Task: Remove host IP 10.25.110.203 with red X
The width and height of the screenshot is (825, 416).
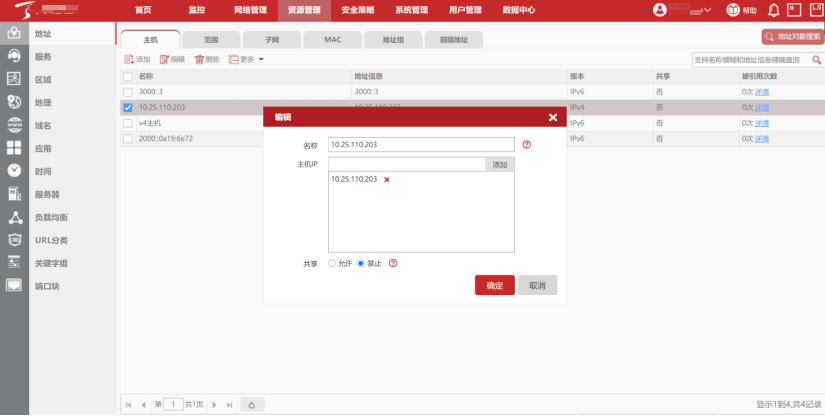Action: 387,180
